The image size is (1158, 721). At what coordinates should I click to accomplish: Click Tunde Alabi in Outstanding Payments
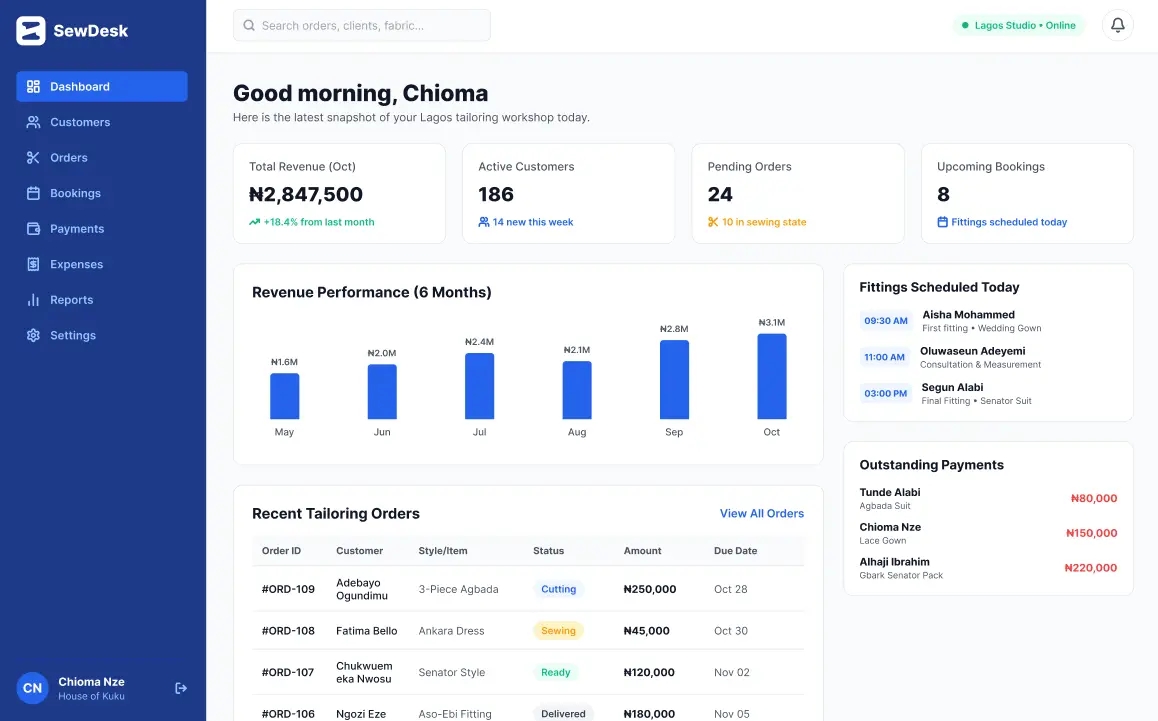click(x=890, y=492)
